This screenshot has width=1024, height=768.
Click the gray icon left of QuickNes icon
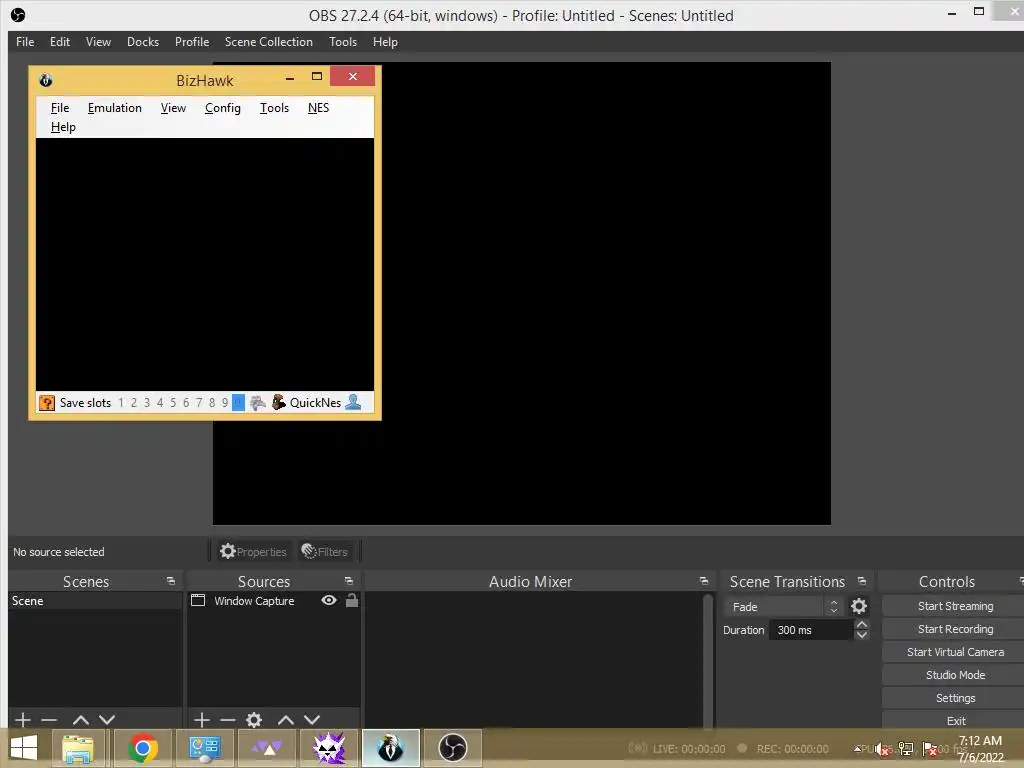pyautogui.click(x=258, y=402)
